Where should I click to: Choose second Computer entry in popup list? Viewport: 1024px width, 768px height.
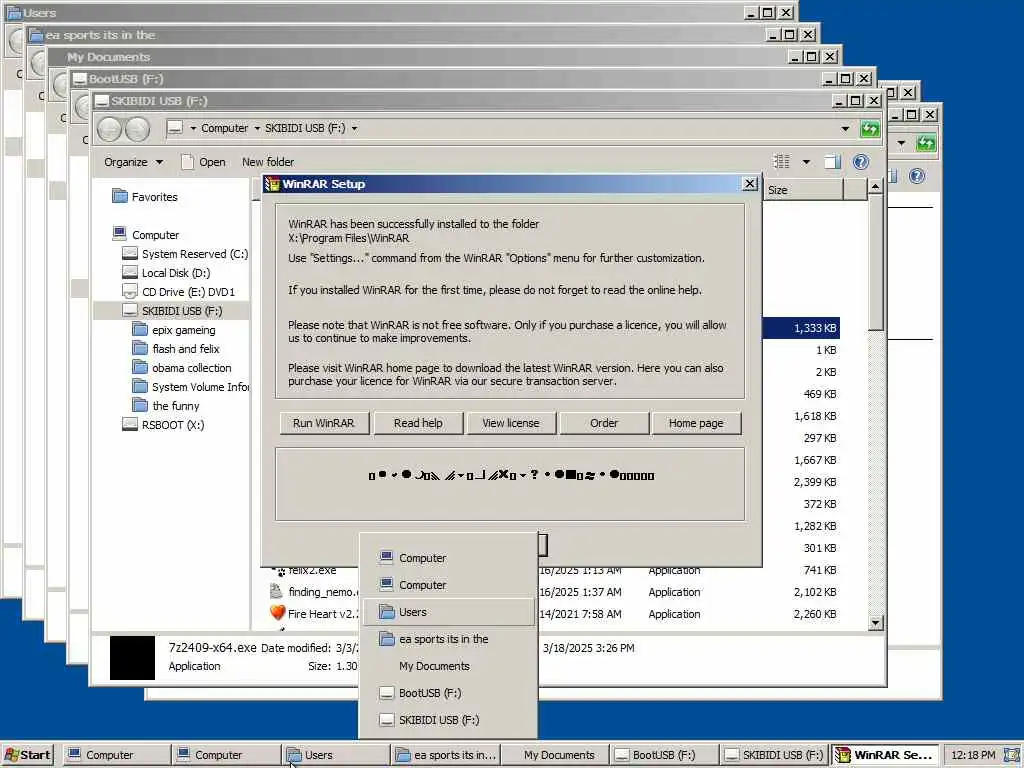pyautogui.click(x=449, y=585)
